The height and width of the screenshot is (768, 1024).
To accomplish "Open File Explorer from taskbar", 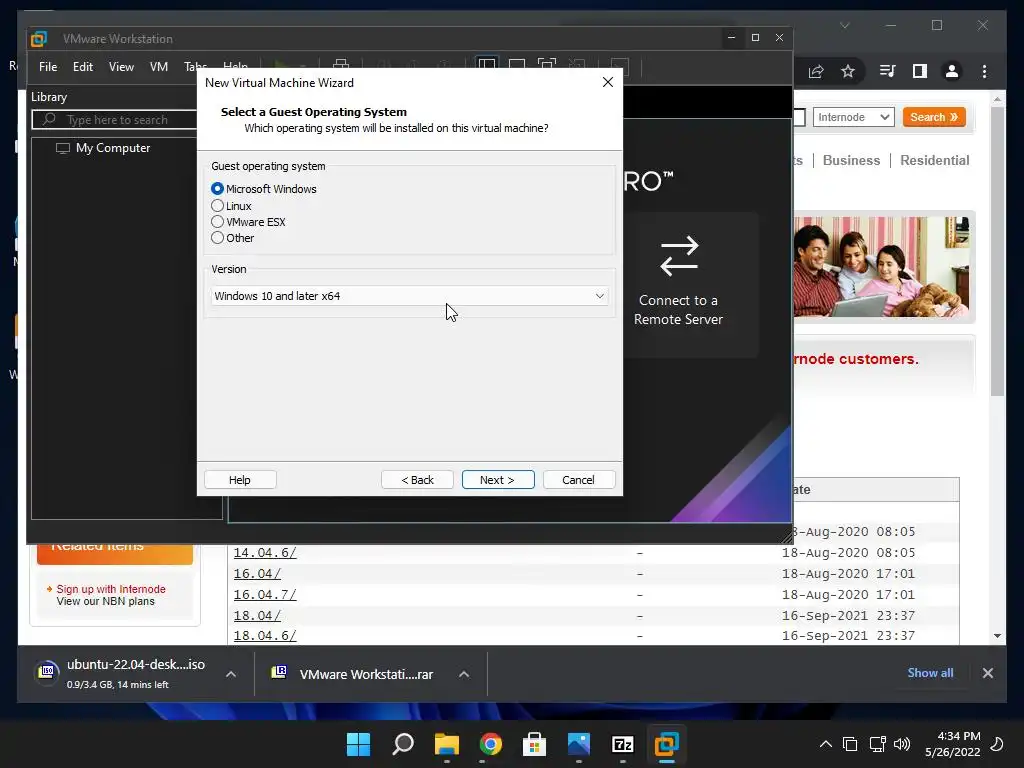I will pos(447,744).
